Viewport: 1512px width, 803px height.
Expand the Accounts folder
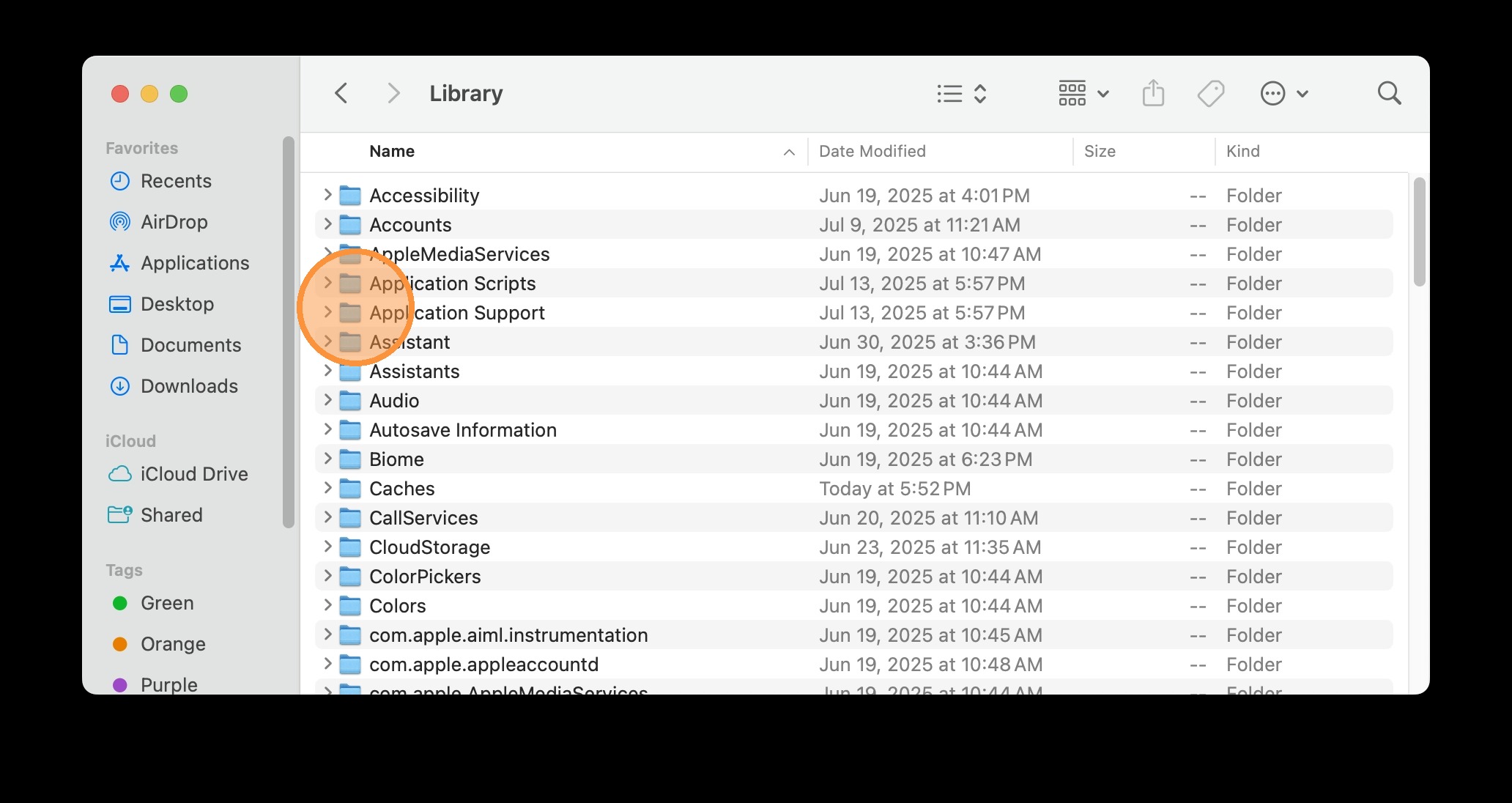[327, 224]
